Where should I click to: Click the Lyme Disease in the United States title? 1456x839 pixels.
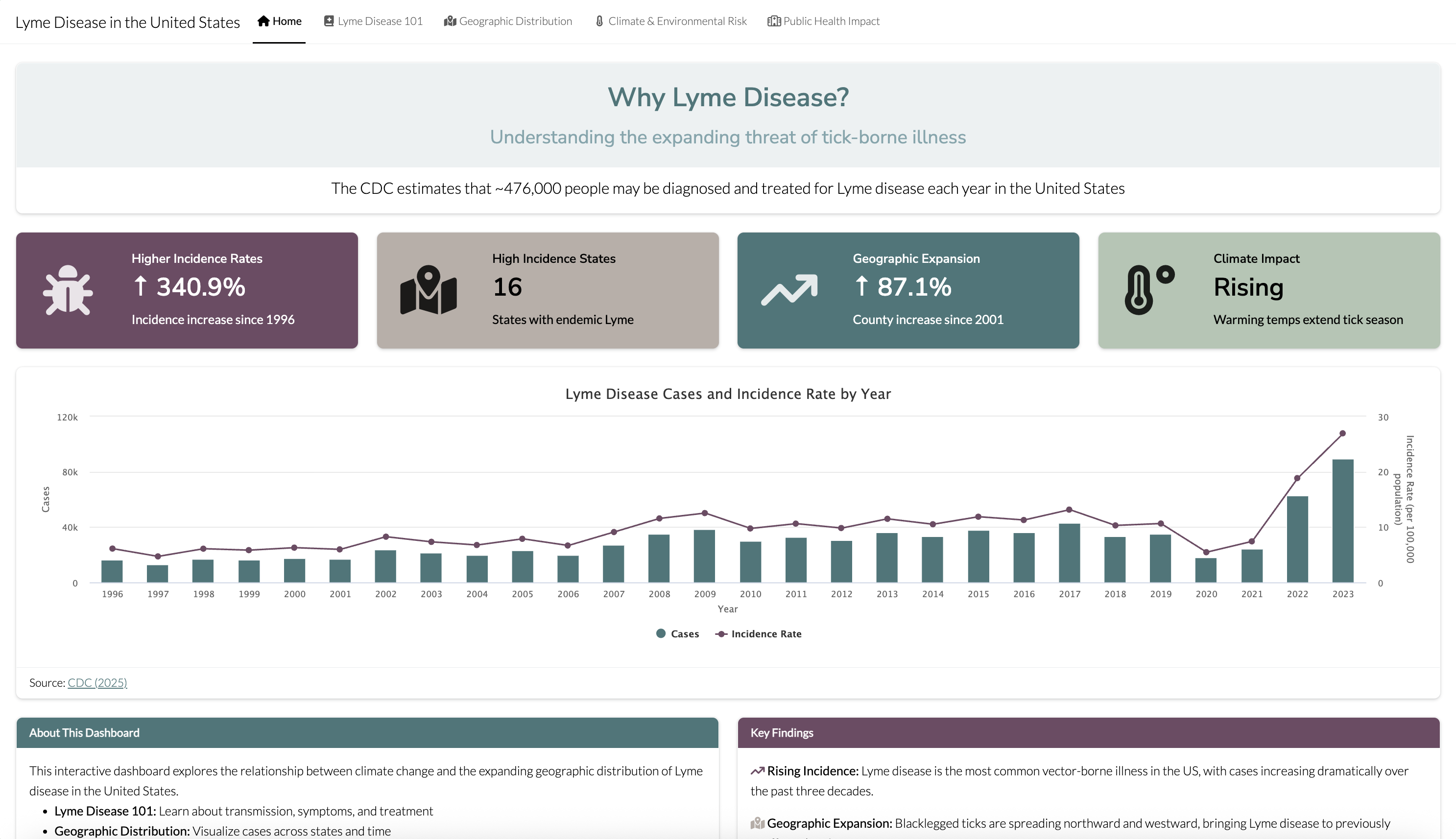(127, 23)
